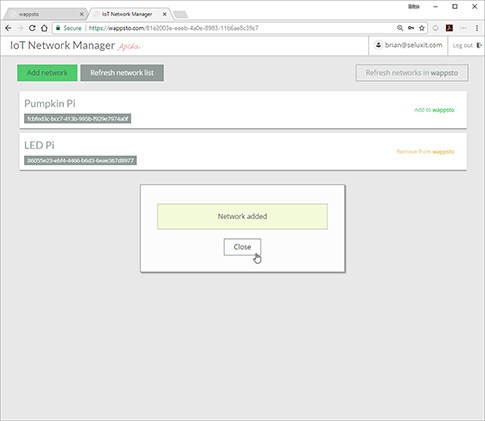The height and width of the screenshot is (421, 485).
Task: Open the browser home page icon
Action: click(44, 28)
